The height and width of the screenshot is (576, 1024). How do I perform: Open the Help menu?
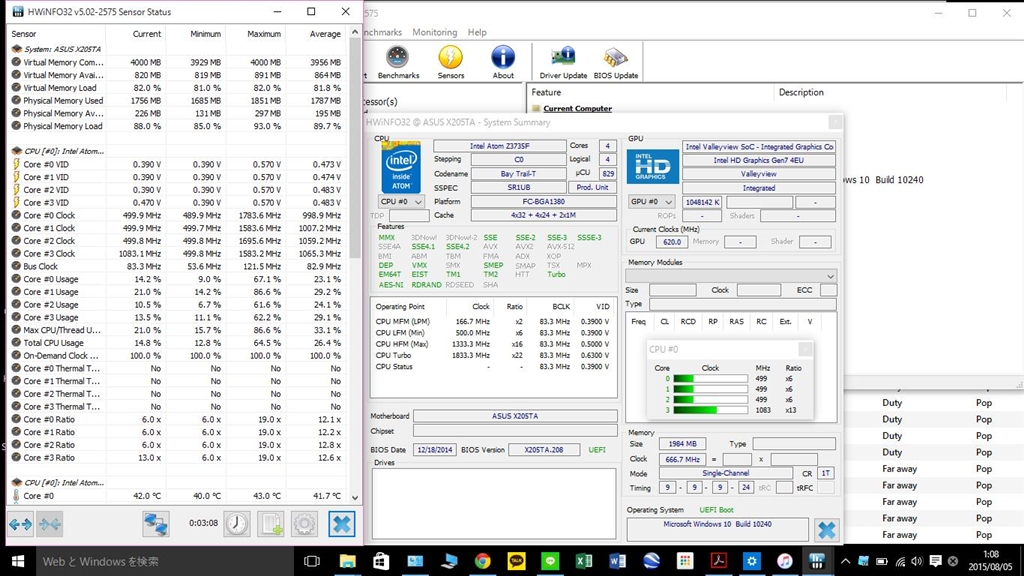pos(477,32)
